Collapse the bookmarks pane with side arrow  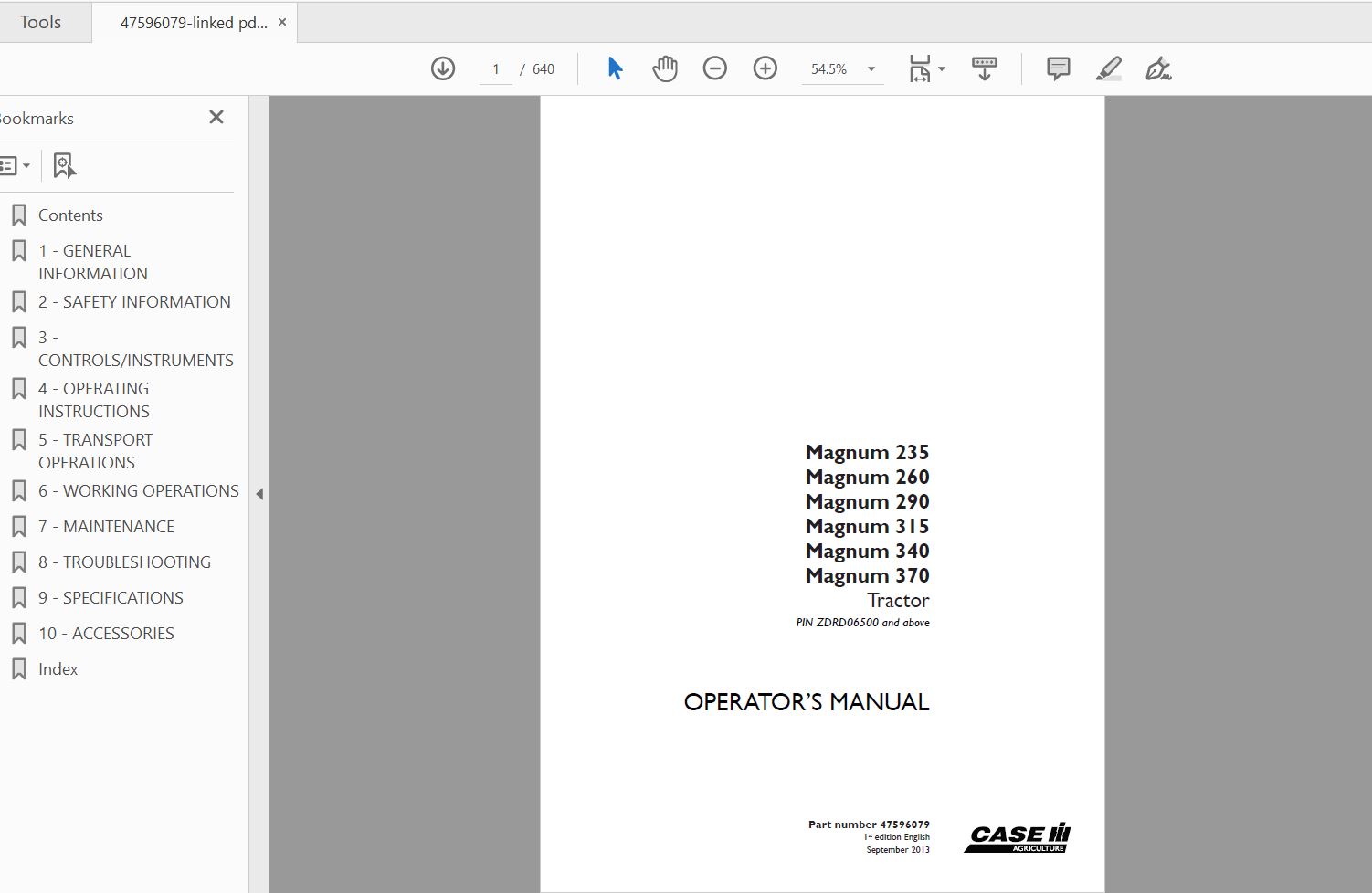point(259,494)
